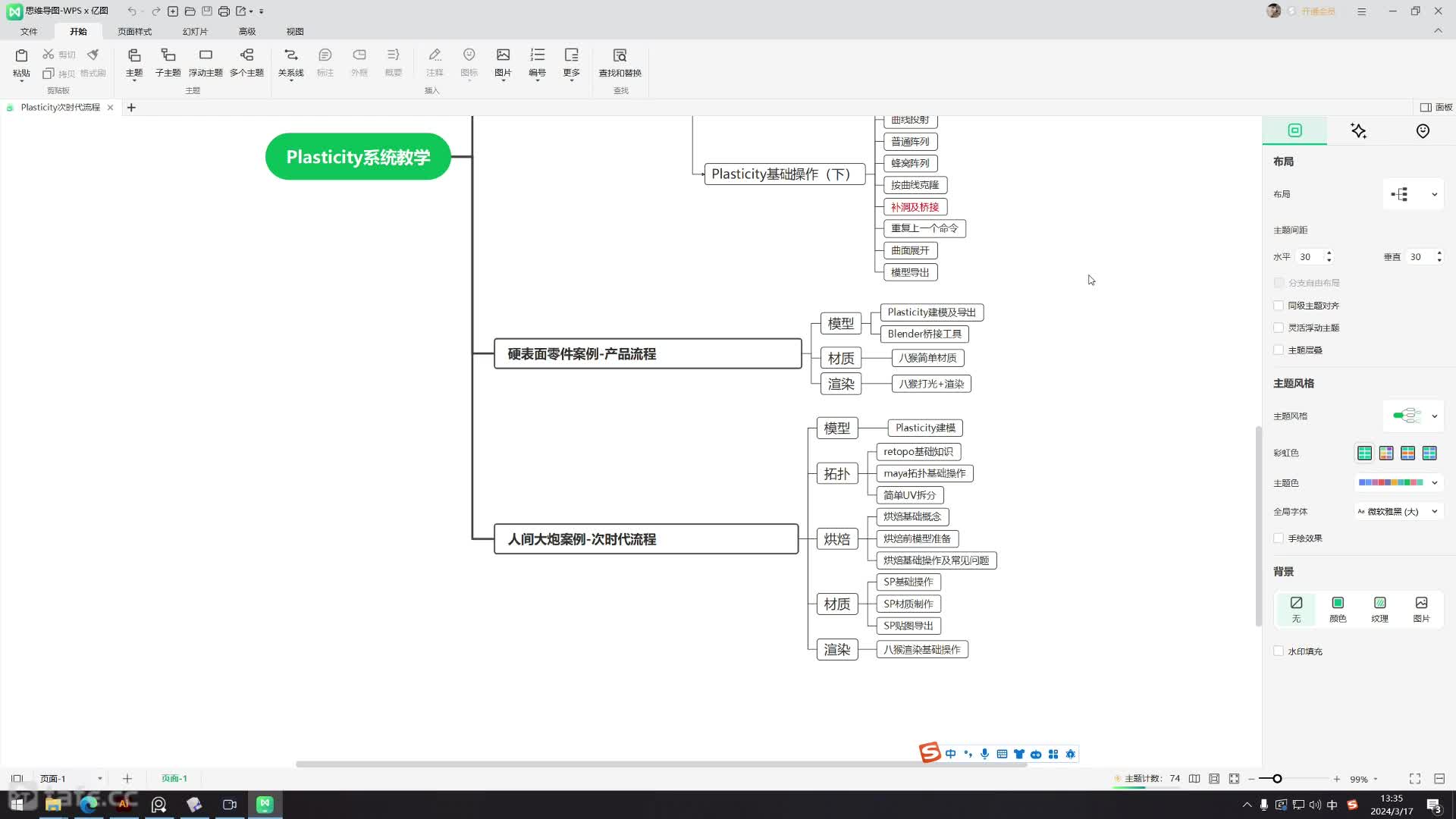This screenshot has width=1456, height=819.
Task: Select background 纹理 option
Action: pyautogui.click(x=1379, y=609)
